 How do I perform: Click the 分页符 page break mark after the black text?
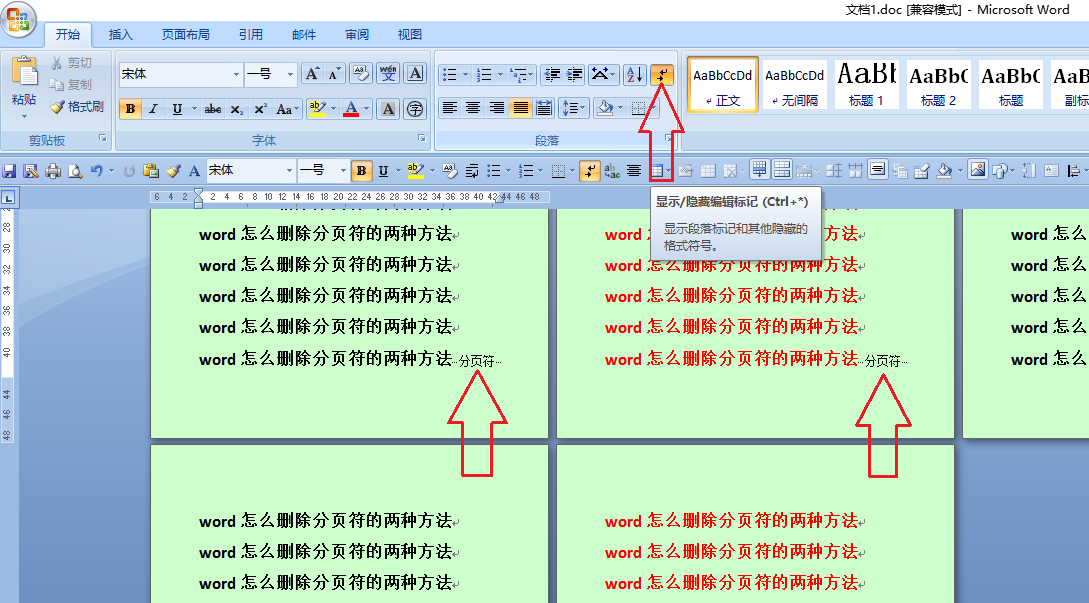[x=477, y=361]
